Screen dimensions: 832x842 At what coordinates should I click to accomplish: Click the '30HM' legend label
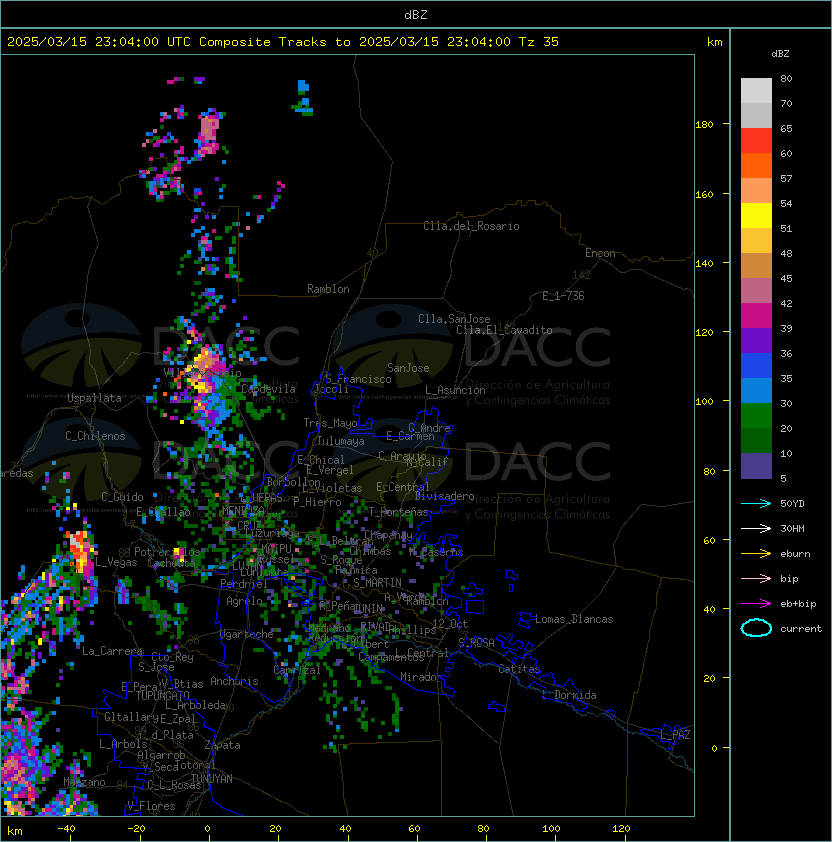click(792, 528)
